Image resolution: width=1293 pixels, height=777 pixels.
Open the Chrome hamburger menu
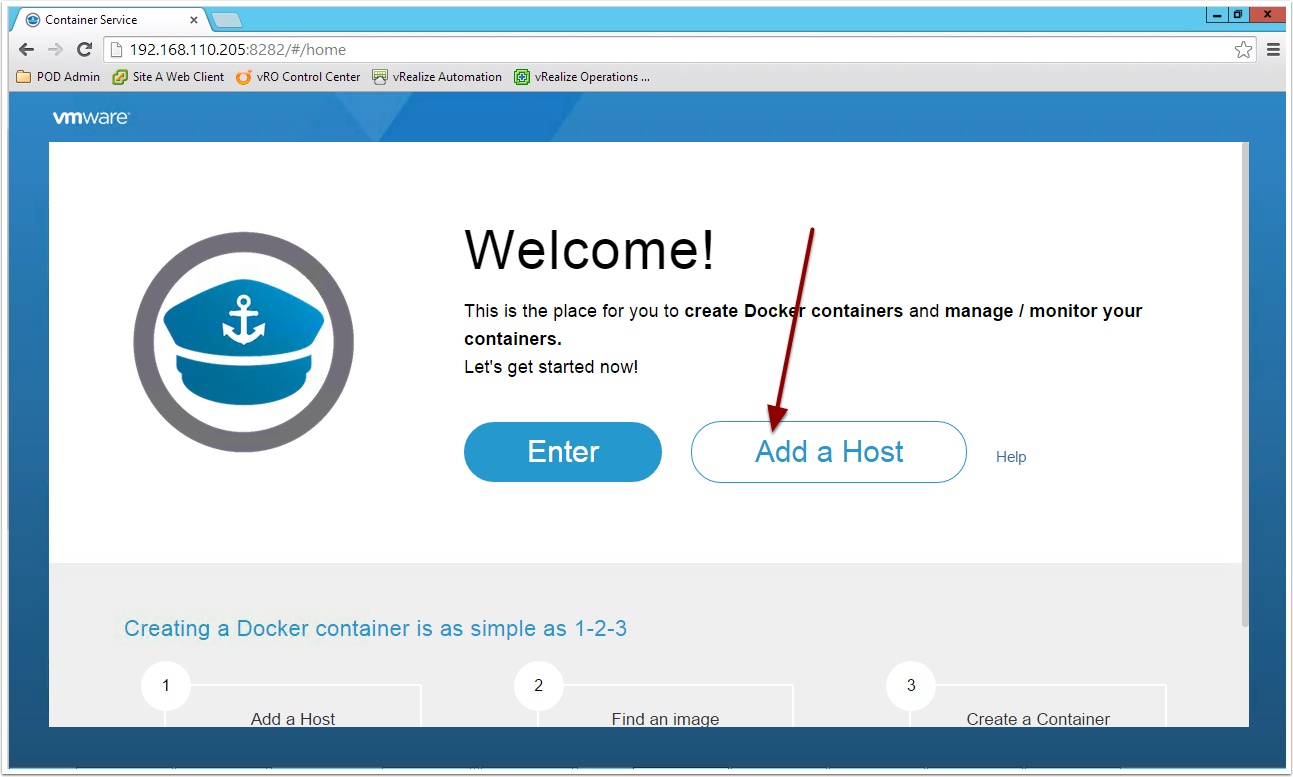point(1273,50)
